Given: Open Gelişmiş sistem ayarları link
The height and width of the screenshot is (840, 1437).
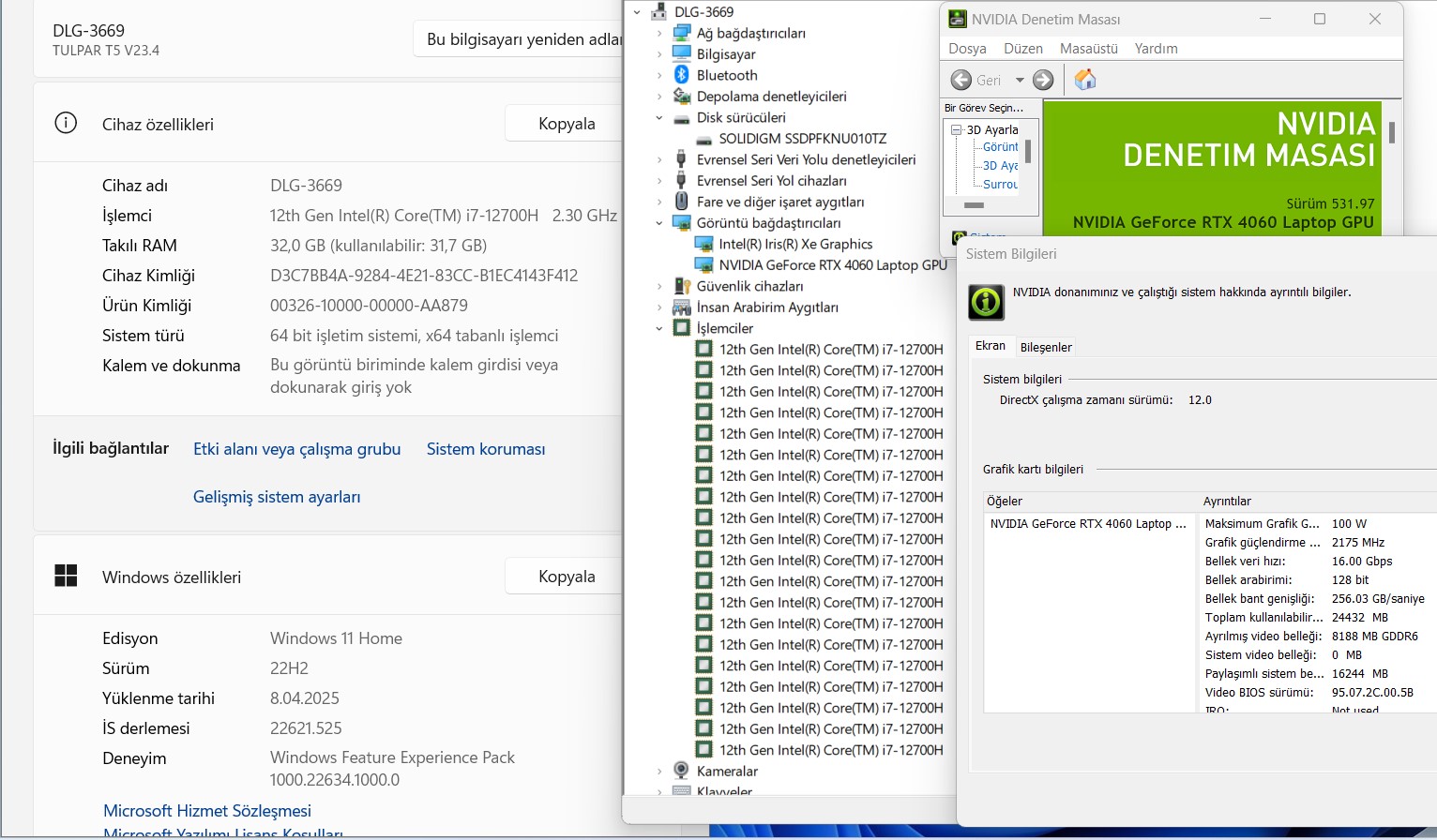Looking at the screenshot, I should coord(277,497).
